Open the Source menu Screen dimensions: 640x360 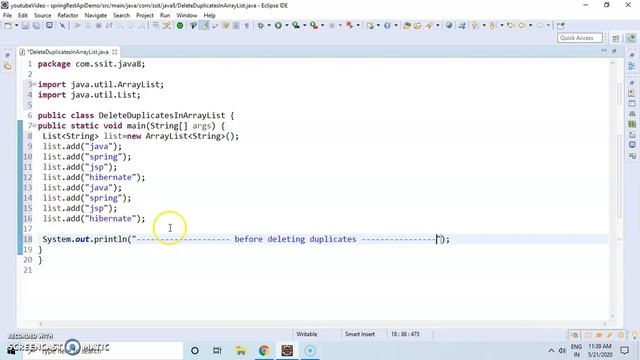pos(42,15)
